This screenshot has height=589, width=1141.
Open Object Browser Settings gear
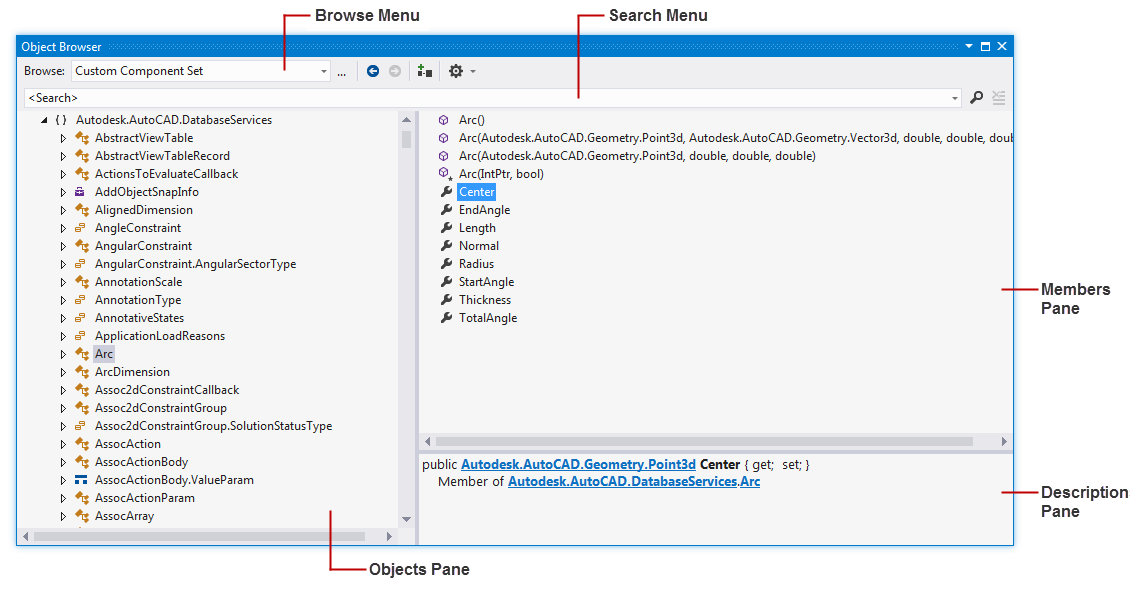456,71
